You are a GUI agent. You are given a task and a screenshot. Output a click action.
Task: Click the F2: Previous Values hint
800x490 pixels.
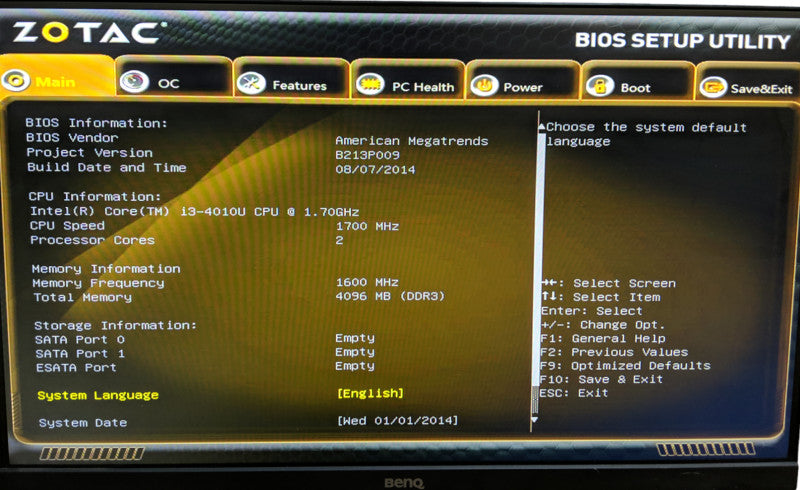(x=614, y=352)
